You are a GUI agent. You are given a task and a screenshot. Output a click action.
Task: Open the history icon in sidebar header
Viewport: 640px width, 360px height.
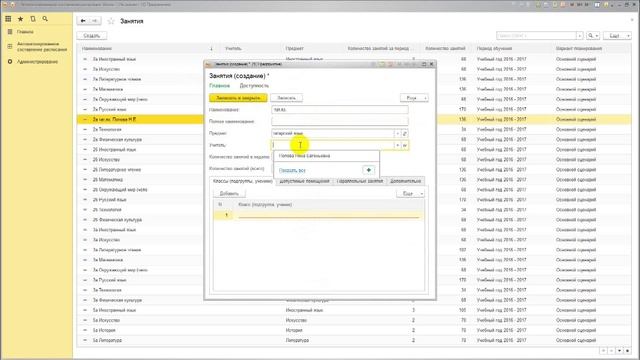(33, 19)
